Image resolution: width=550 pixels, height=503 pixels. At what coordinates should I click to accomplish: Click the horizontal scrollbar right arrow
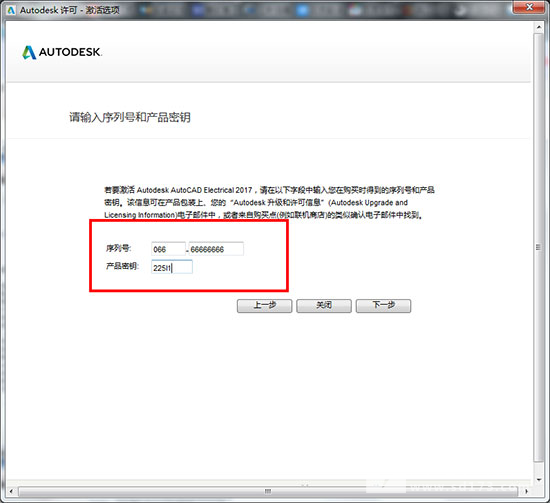pyautogui.click(x=526, y=491)
